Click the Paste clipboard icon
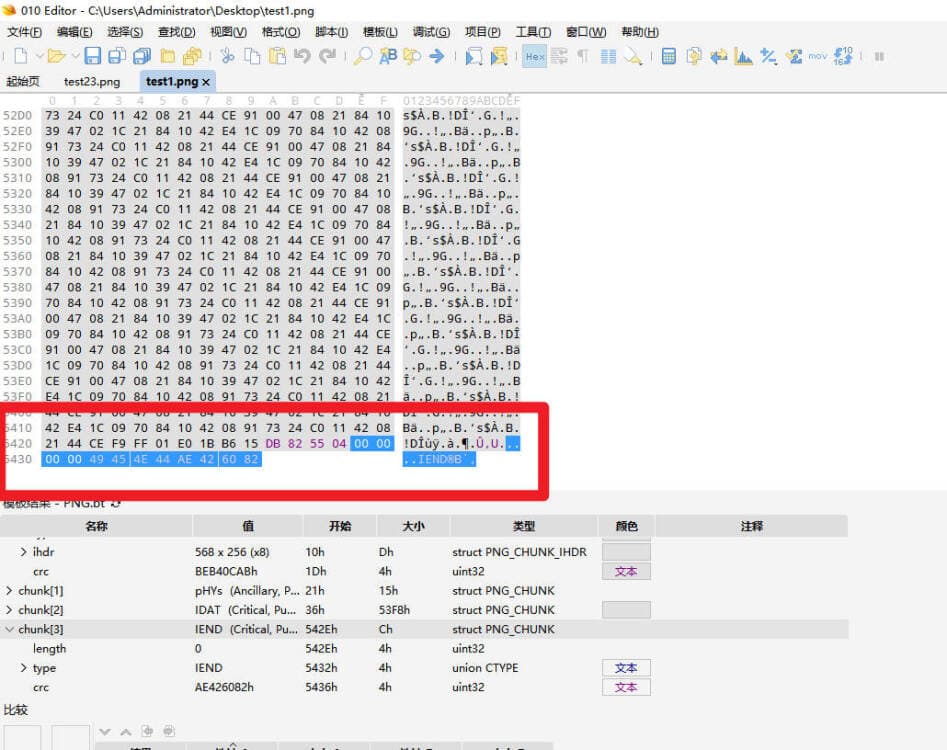947x750 pixels. (x=277, y=57)
